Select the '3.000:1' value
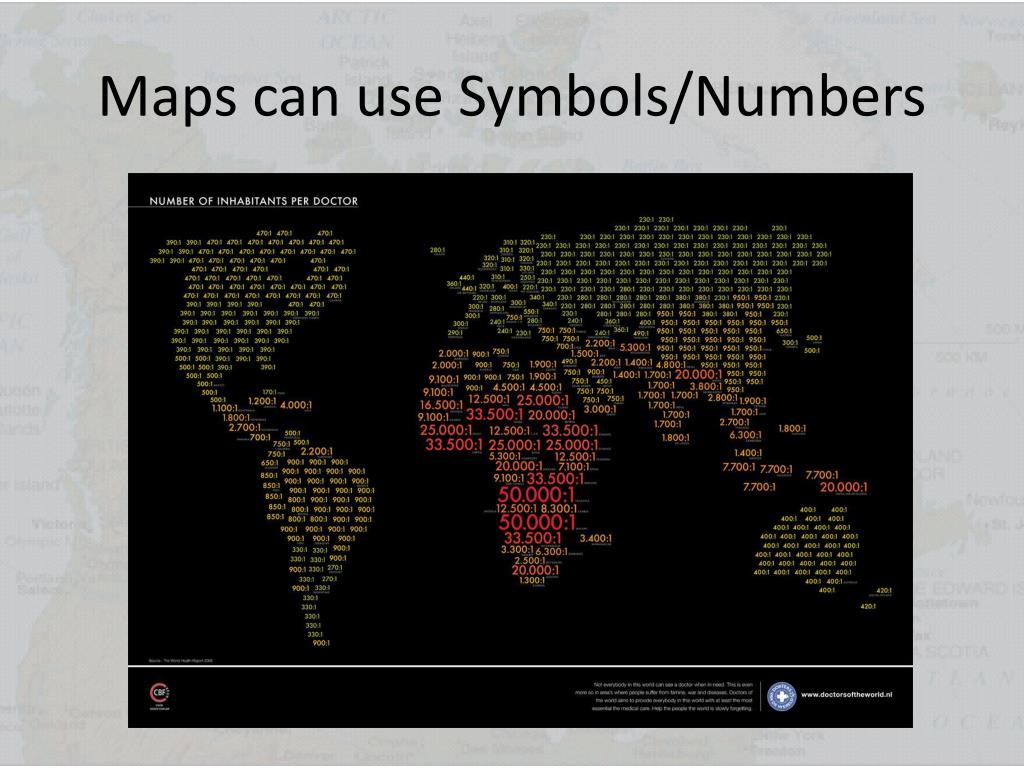 [x=600, y=409]
